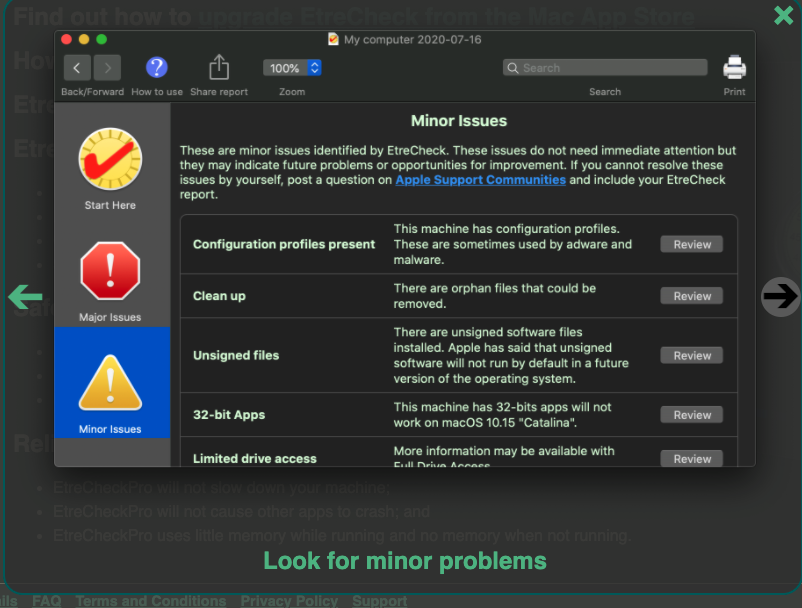Click the Print printer icon
This screenshot has height=608, width=802.
(x=734, y=67)
